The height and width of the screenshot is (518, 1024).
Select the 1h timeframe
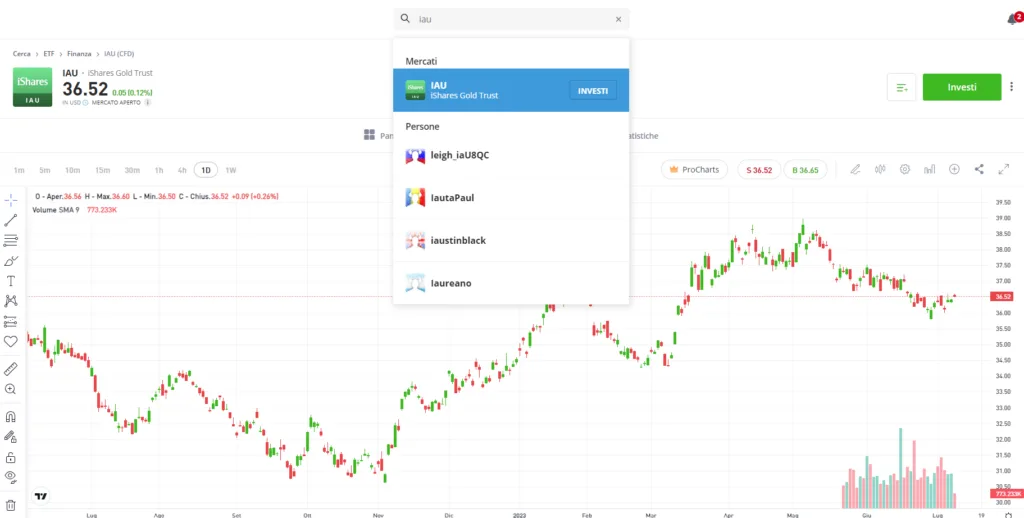159,170
